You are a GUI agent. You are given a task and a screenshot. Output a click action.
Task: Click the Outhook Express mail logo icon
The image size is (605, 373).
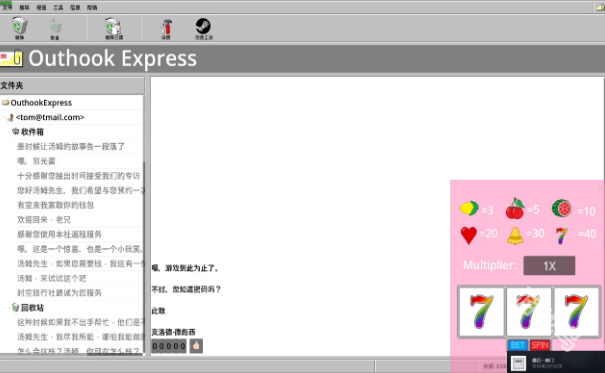click(x=11, y=58)
